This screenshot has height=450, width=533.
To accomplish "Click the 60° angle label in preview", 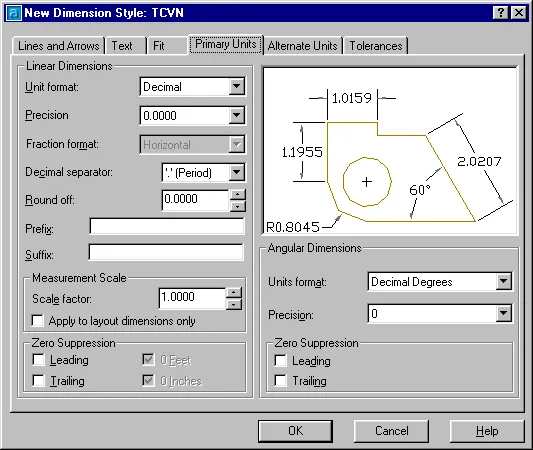I will pyautogui.click(x=420, y=190).
